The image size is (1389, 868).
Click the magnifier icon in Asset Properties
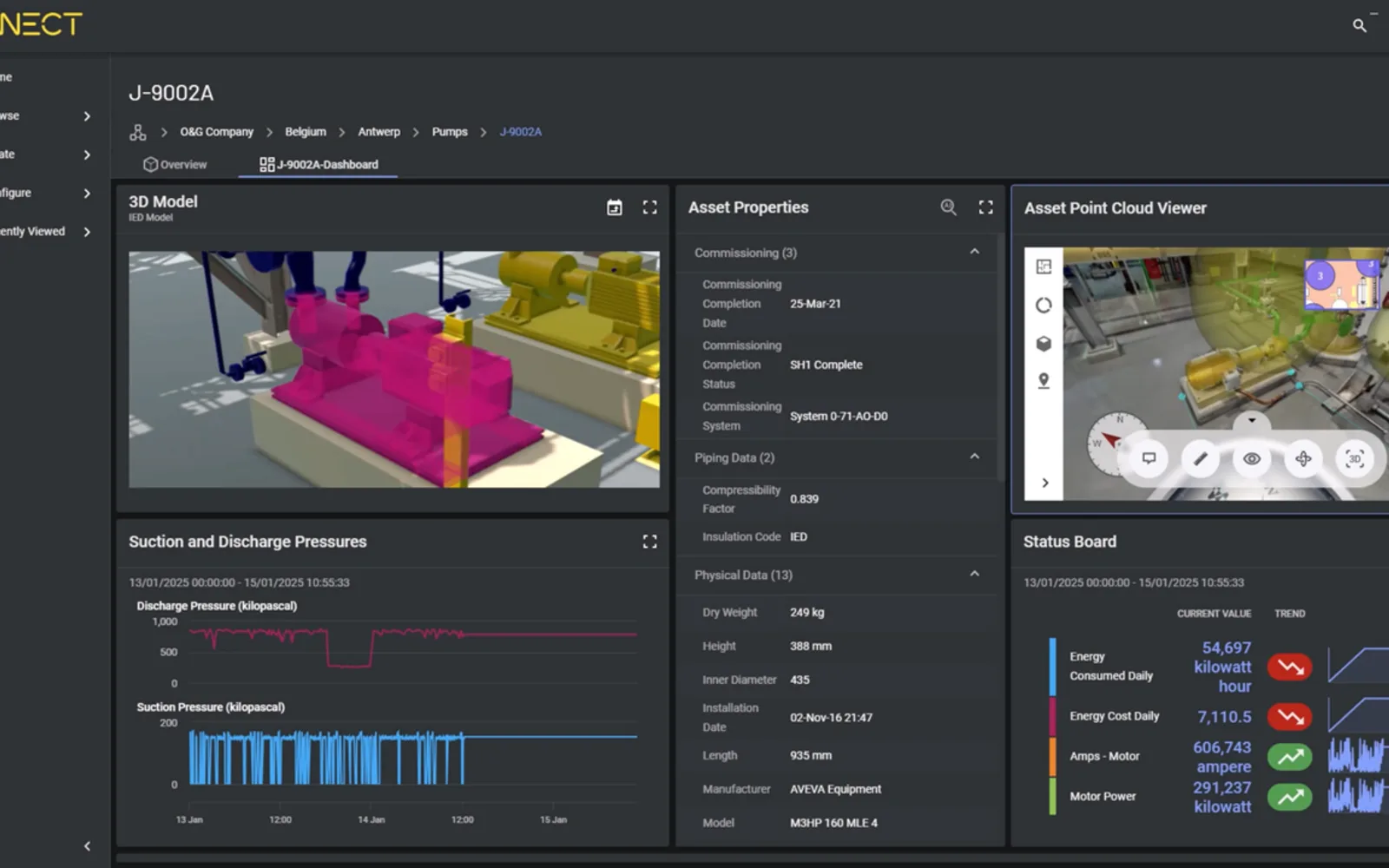[x=949, y=207]
